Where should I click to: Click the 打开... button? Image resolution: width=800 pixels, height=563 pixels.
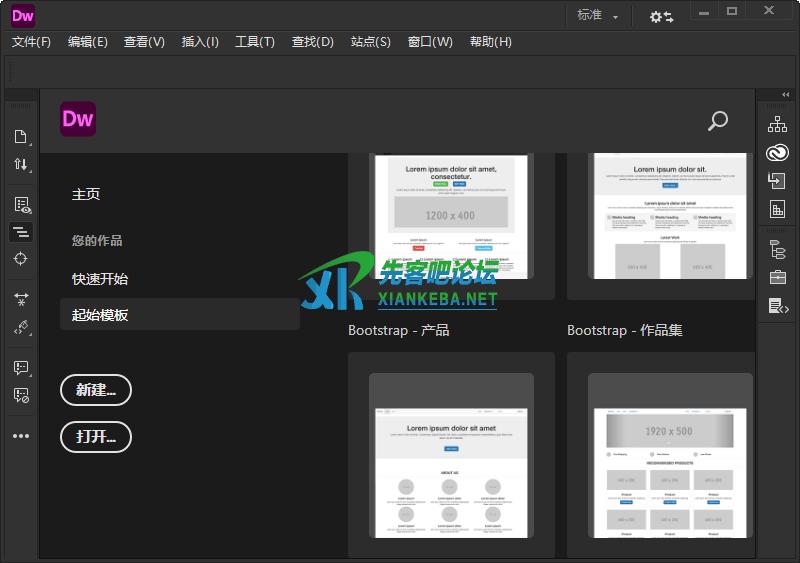(96, 436)
